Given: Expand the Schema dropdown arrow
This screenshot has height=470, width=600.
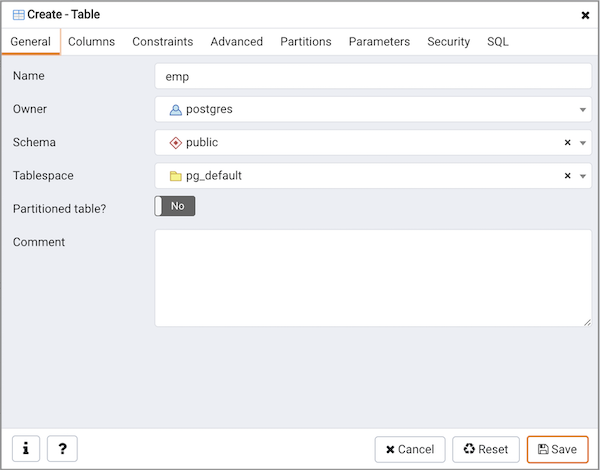Looking at the screenshot, I should pyautogui.click(x=582, y=143).
